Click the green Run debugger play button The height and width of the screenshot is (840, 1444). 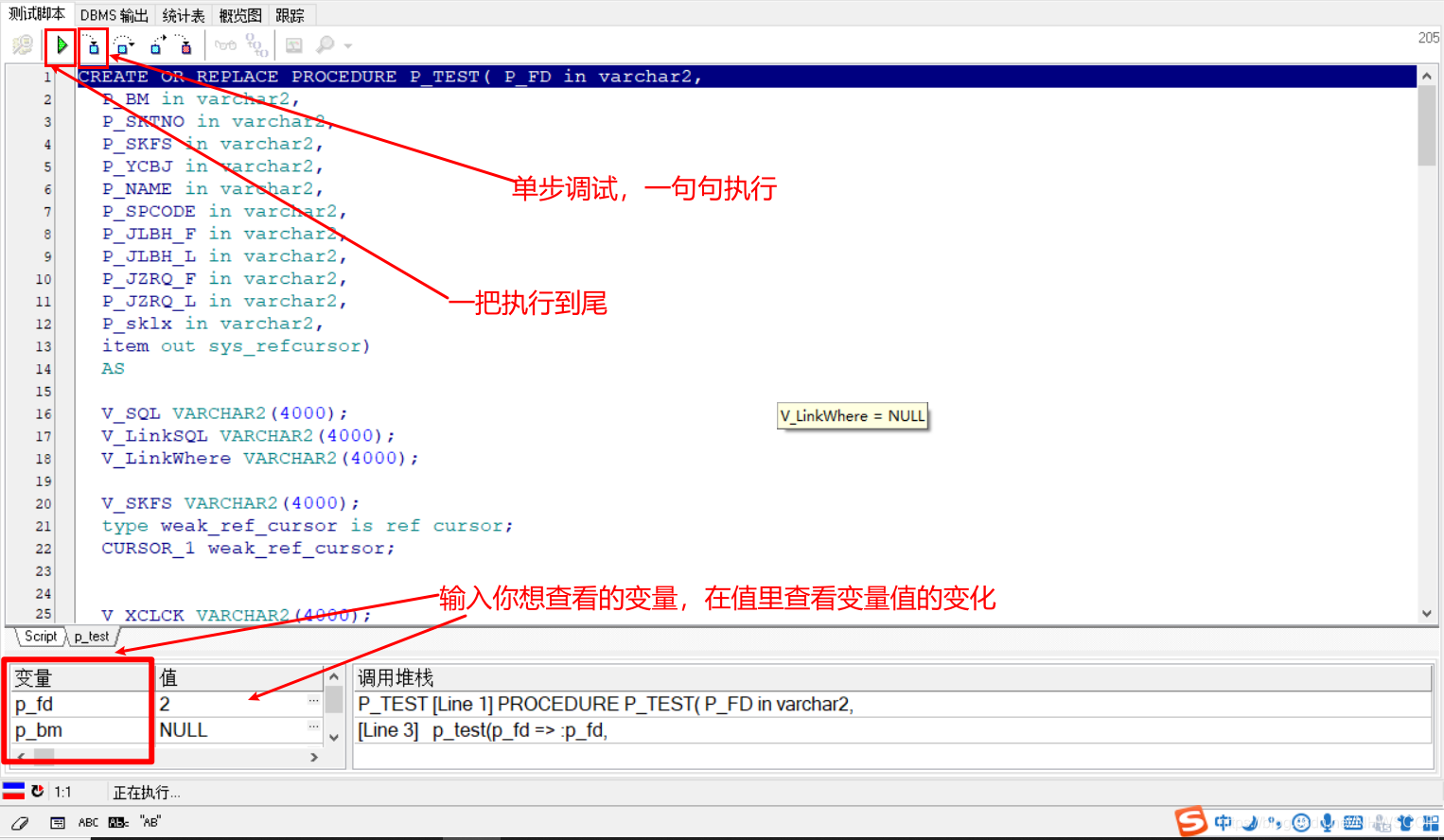click(x=62, y=45)
